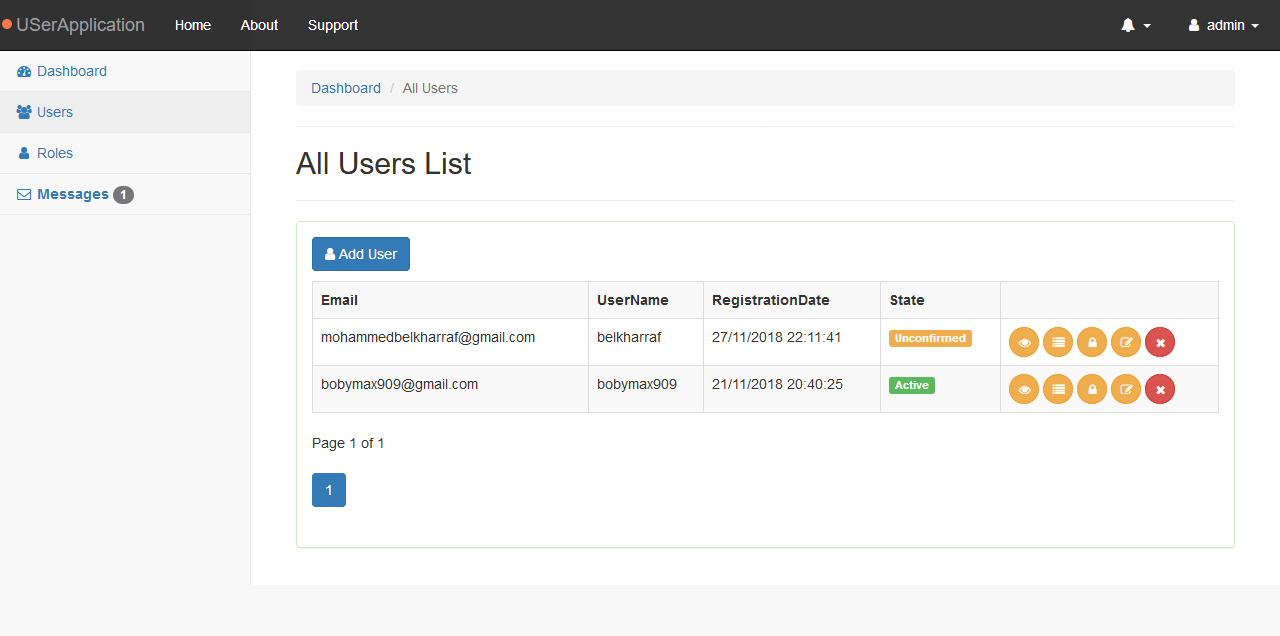View details of user bobymax909 (eye icon)

(x=1024, y=389)
